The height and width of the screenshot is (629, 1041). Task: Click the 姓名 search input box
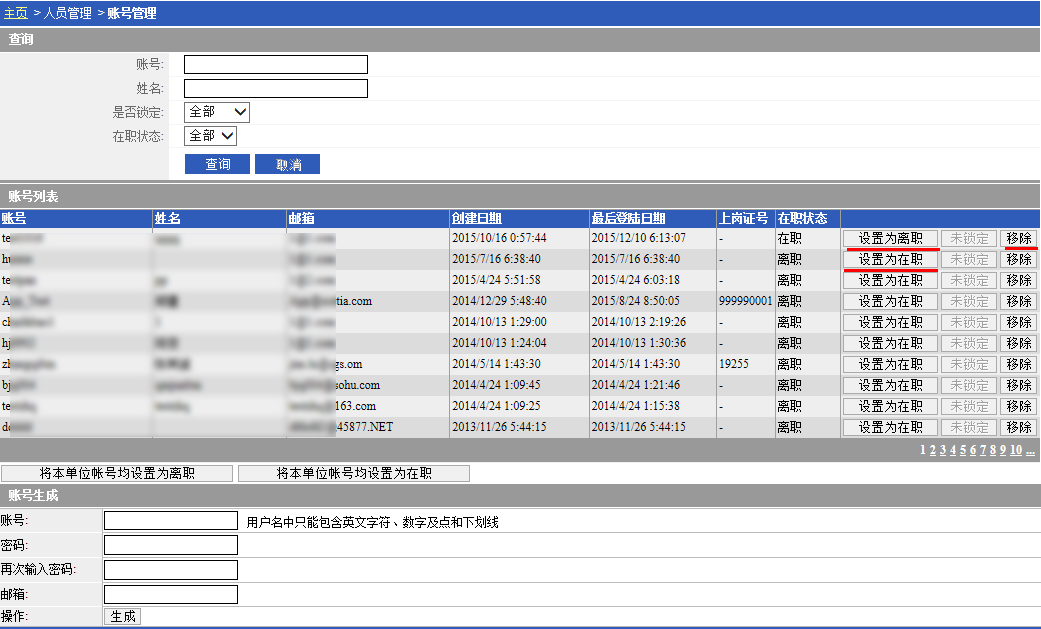pos(275,89)
